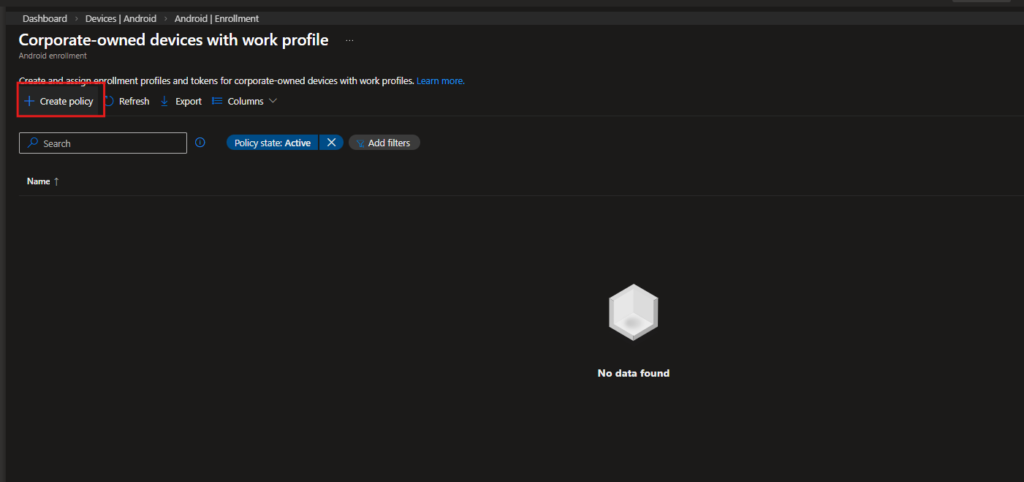Open the ellipsis menu beside the page title
The width and height of the screenshot is (1024, 482).
(x=350, y=40)
